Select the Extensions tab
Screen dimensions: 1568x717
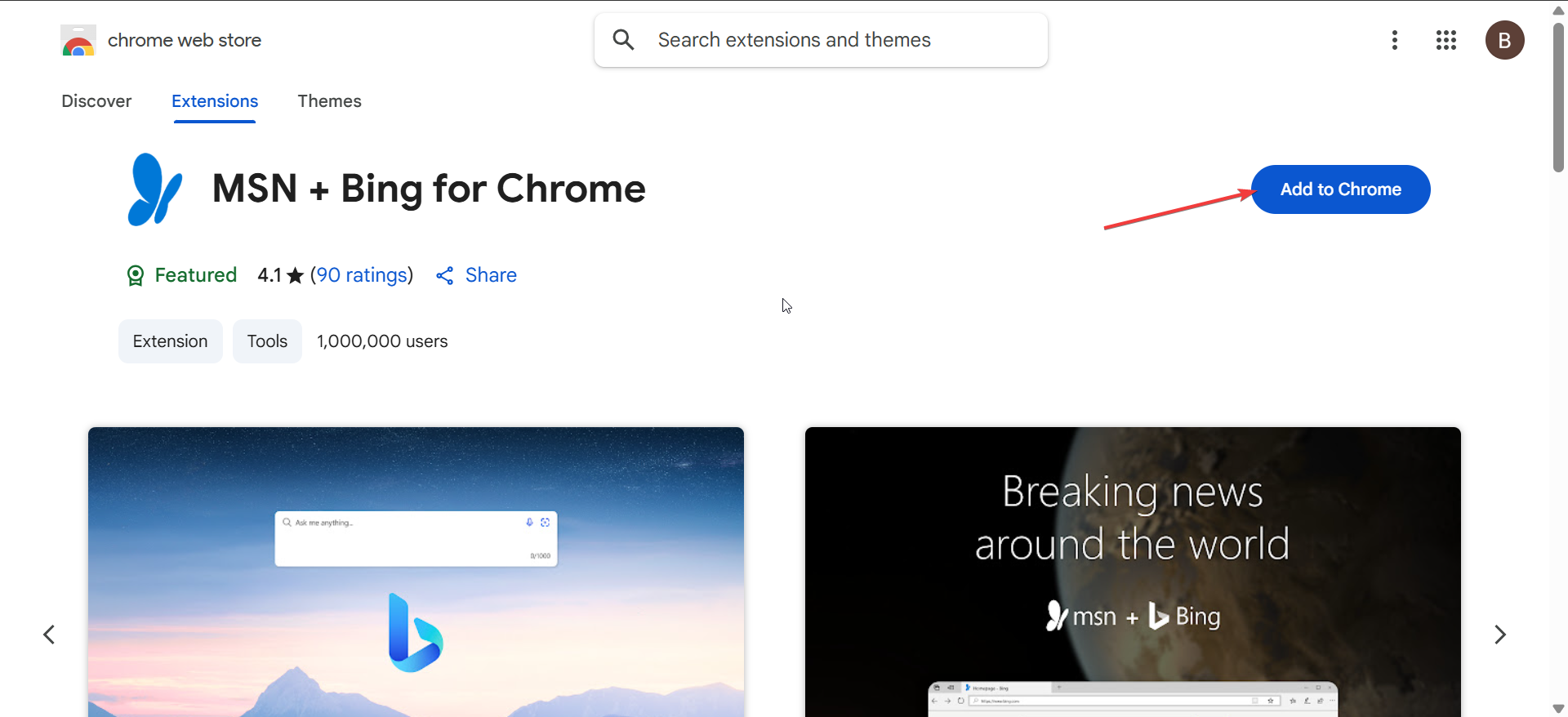215,101
